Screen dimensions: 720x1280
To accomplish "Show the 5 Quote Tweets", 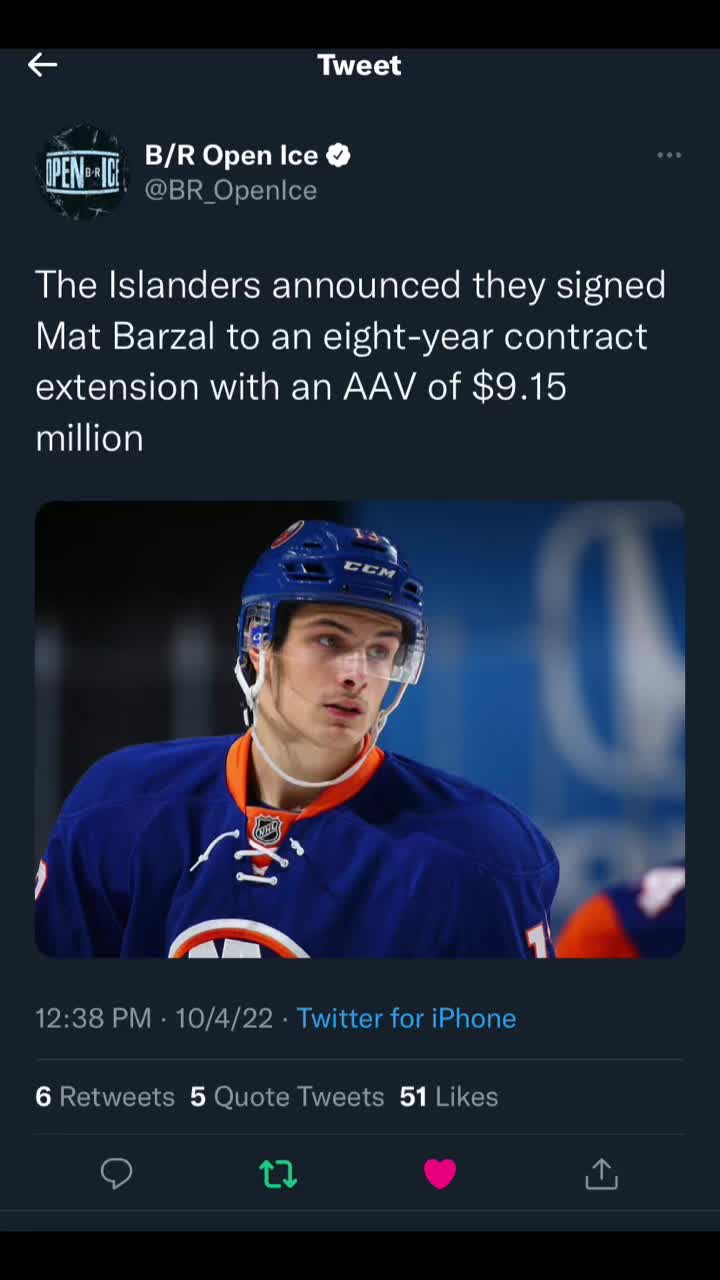I will 287,1096.
